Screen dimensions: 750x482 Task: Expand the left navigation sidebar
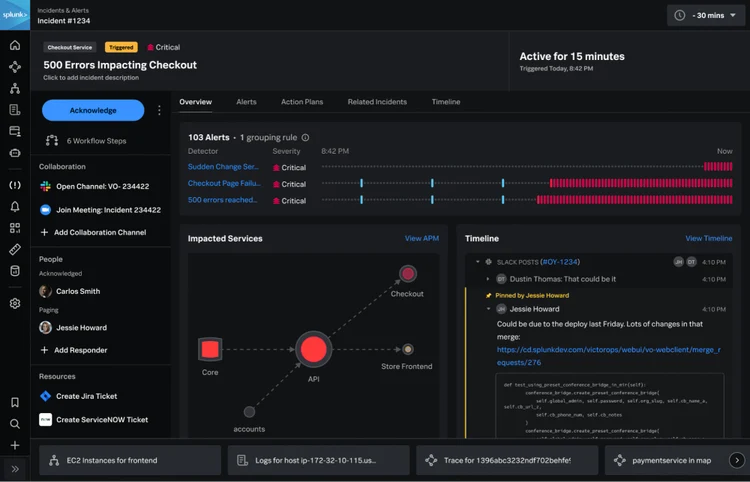(15, 468)
